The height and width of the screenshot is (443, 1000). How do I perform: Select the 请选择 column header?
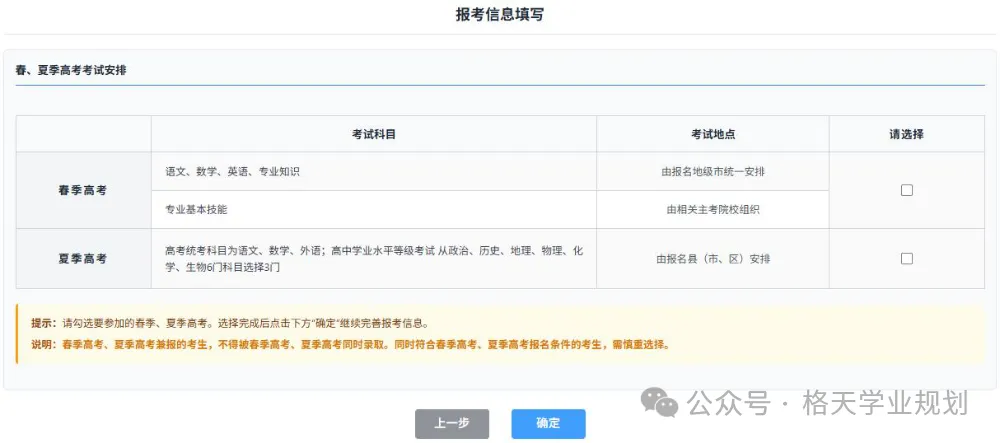click(906, 134)
